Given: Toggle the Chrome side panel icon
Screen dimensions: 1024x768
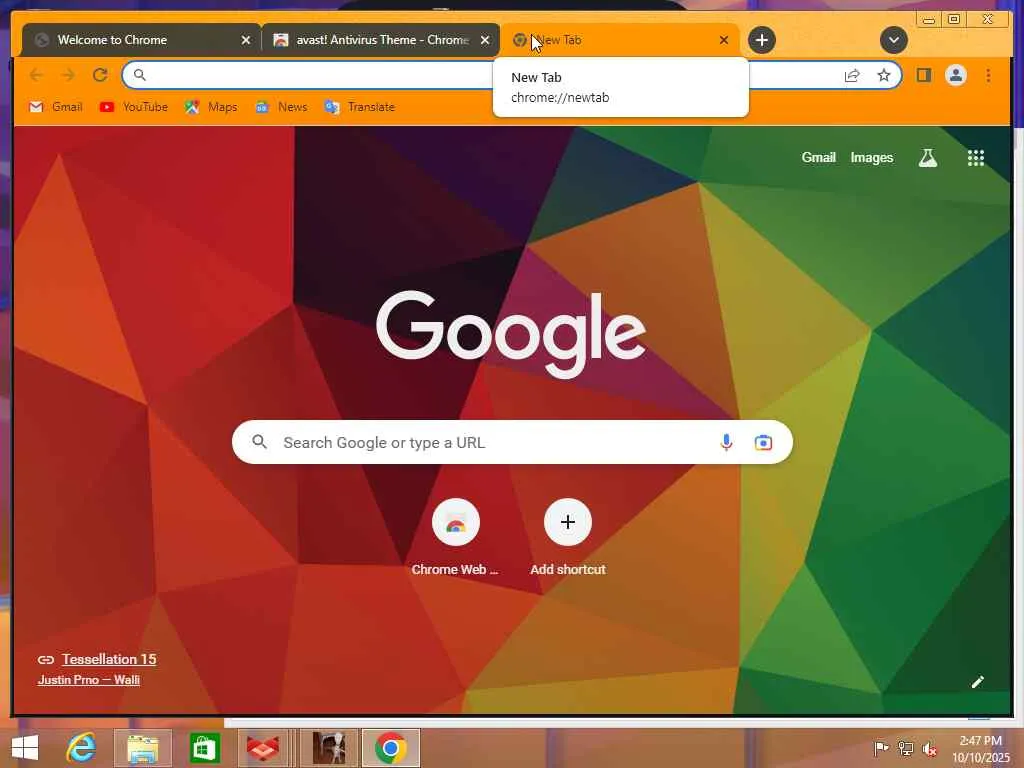Looking at the screenshot, I should 923,75.
